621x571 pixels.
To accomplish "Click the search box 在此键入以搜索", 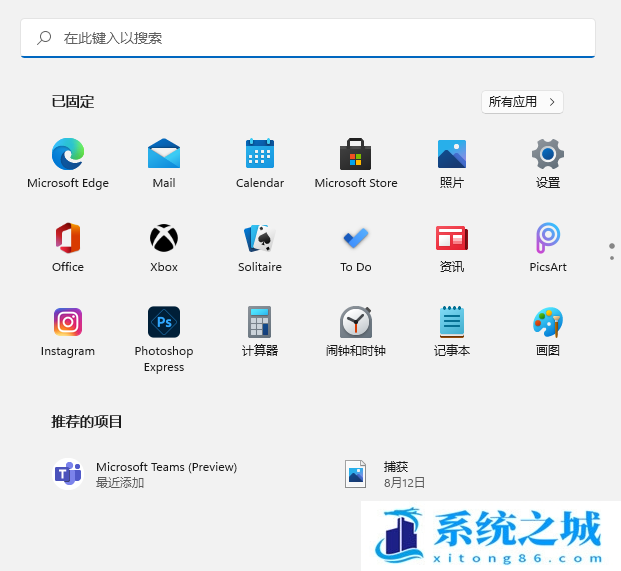I will 308,38.
